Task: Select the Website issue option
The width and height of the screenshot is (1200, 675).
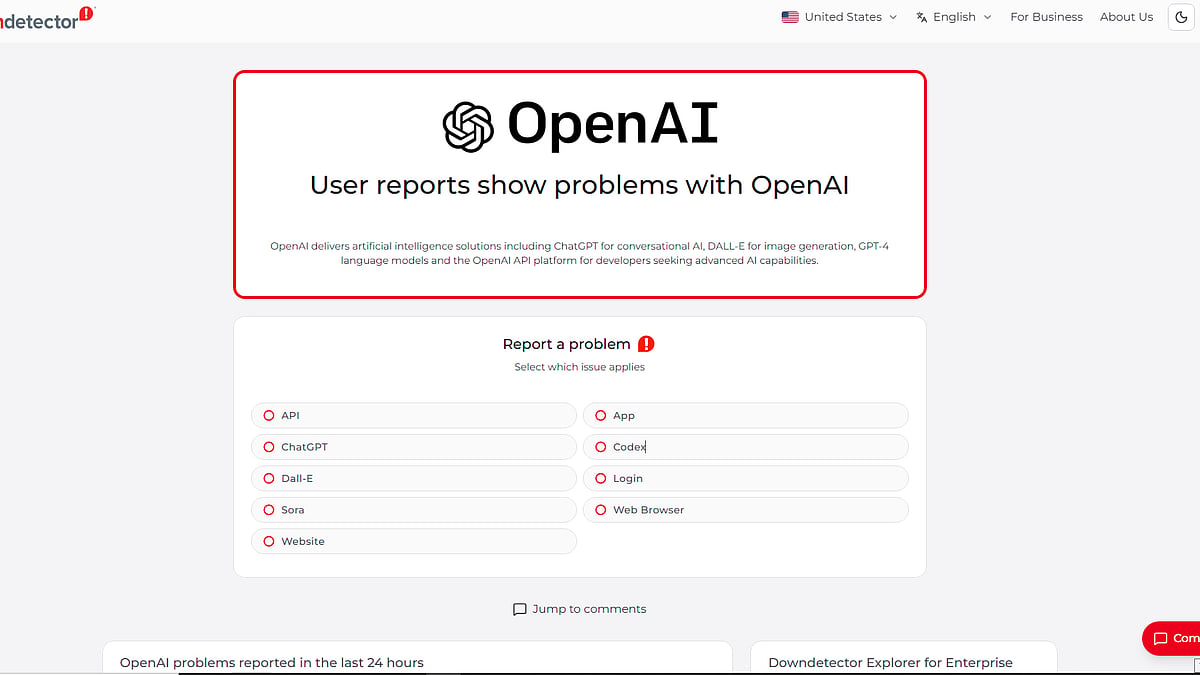Action: 414,541
